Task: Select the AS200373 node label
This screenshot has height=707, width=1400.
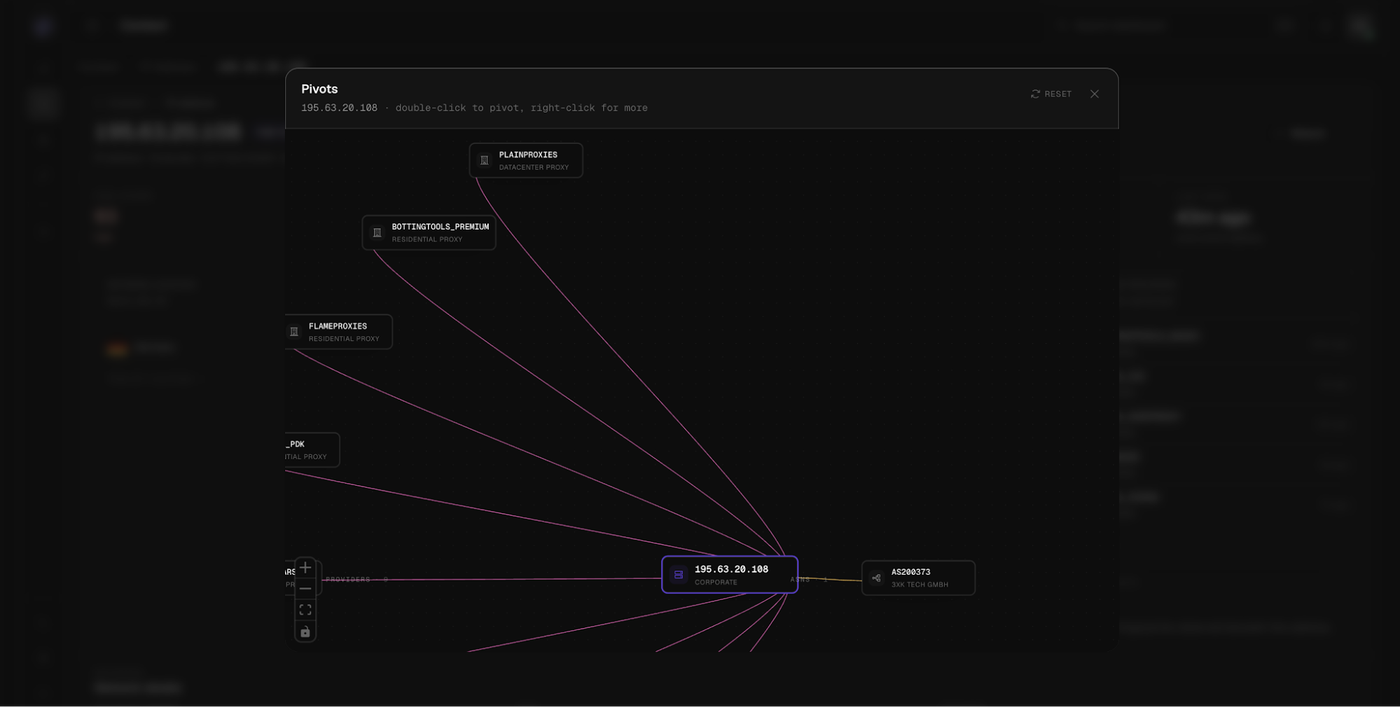Action: click(x=911, y=572)
